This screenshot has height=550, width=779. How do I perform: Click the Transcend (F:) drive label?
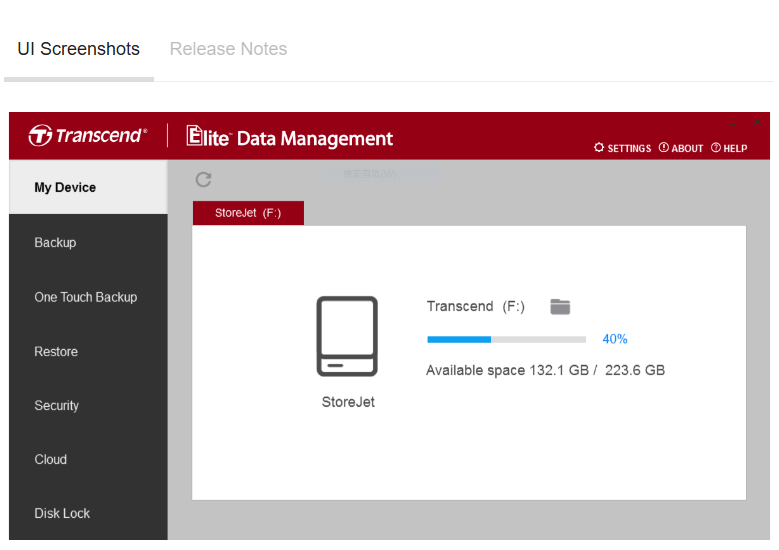click(475, 306)
